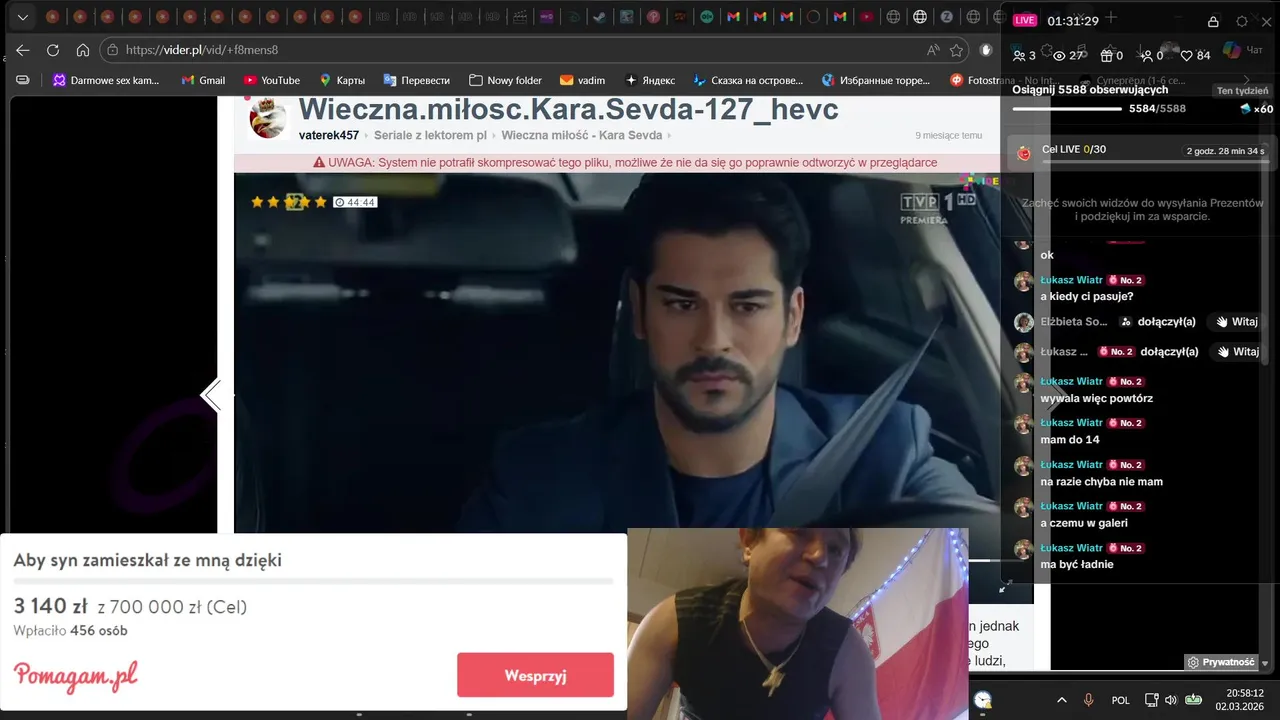Click Witaj button for Łukasz
Screen dimensions: 1280x720
pos(1237,352)
